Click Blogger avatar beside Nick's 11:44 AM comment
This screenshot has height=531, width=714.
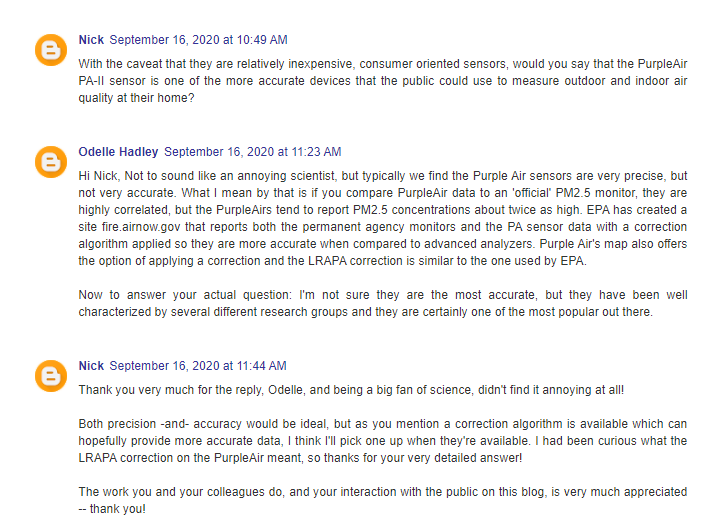51,376
